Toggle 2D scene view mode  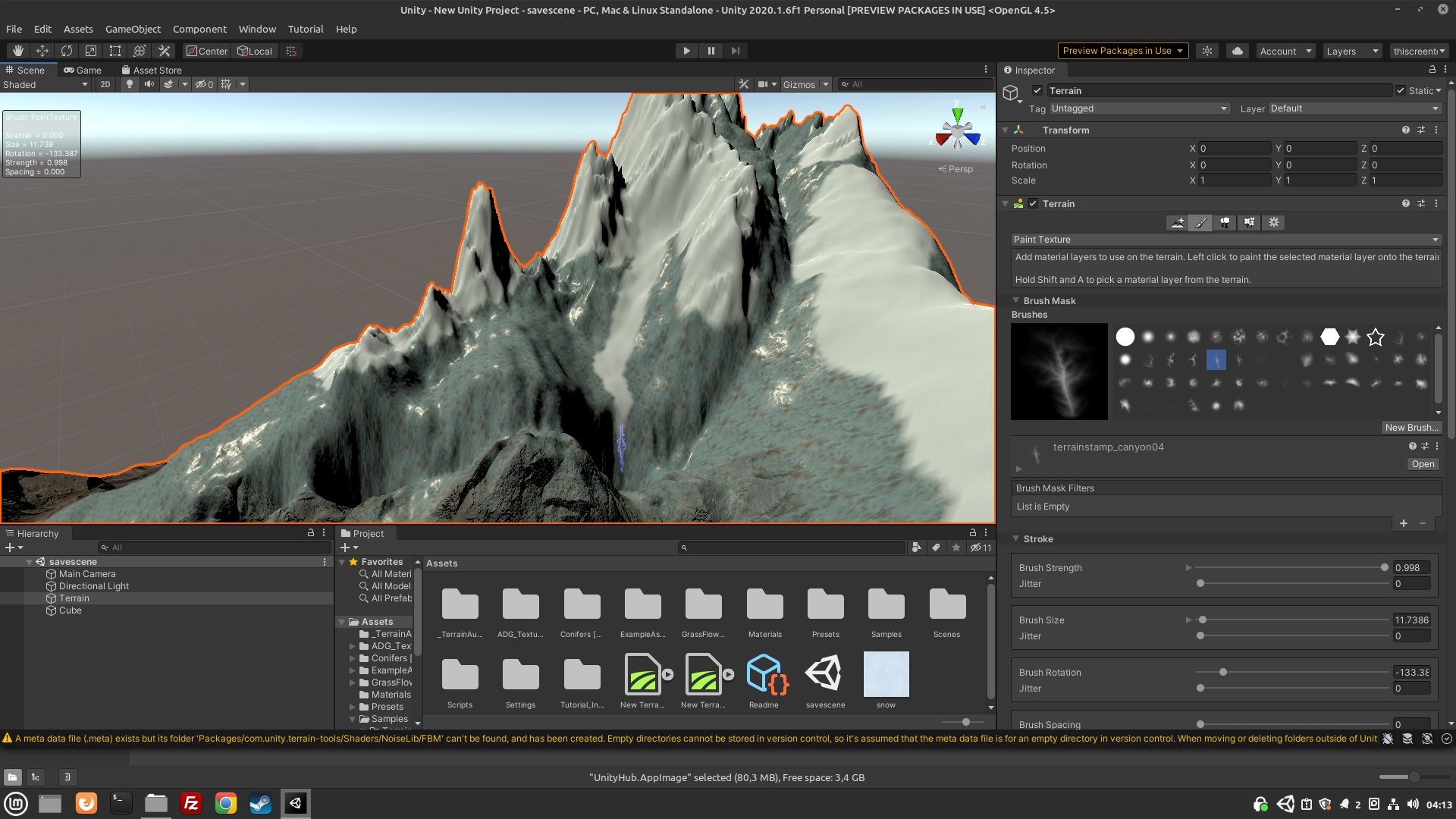pyautogui.click(x=105, y=84)
